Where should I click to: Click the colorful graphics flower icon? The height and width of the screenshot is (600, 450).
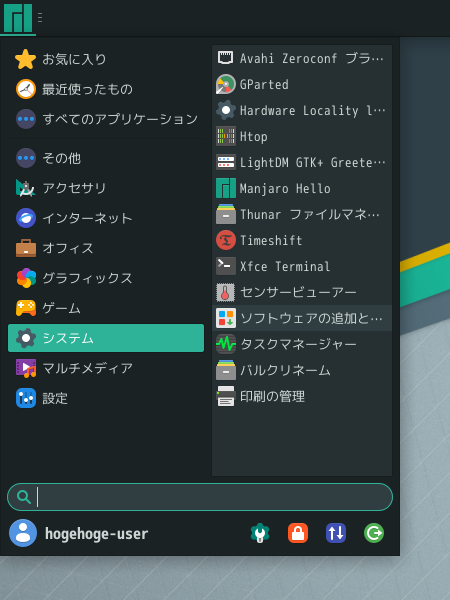[26, 278]
